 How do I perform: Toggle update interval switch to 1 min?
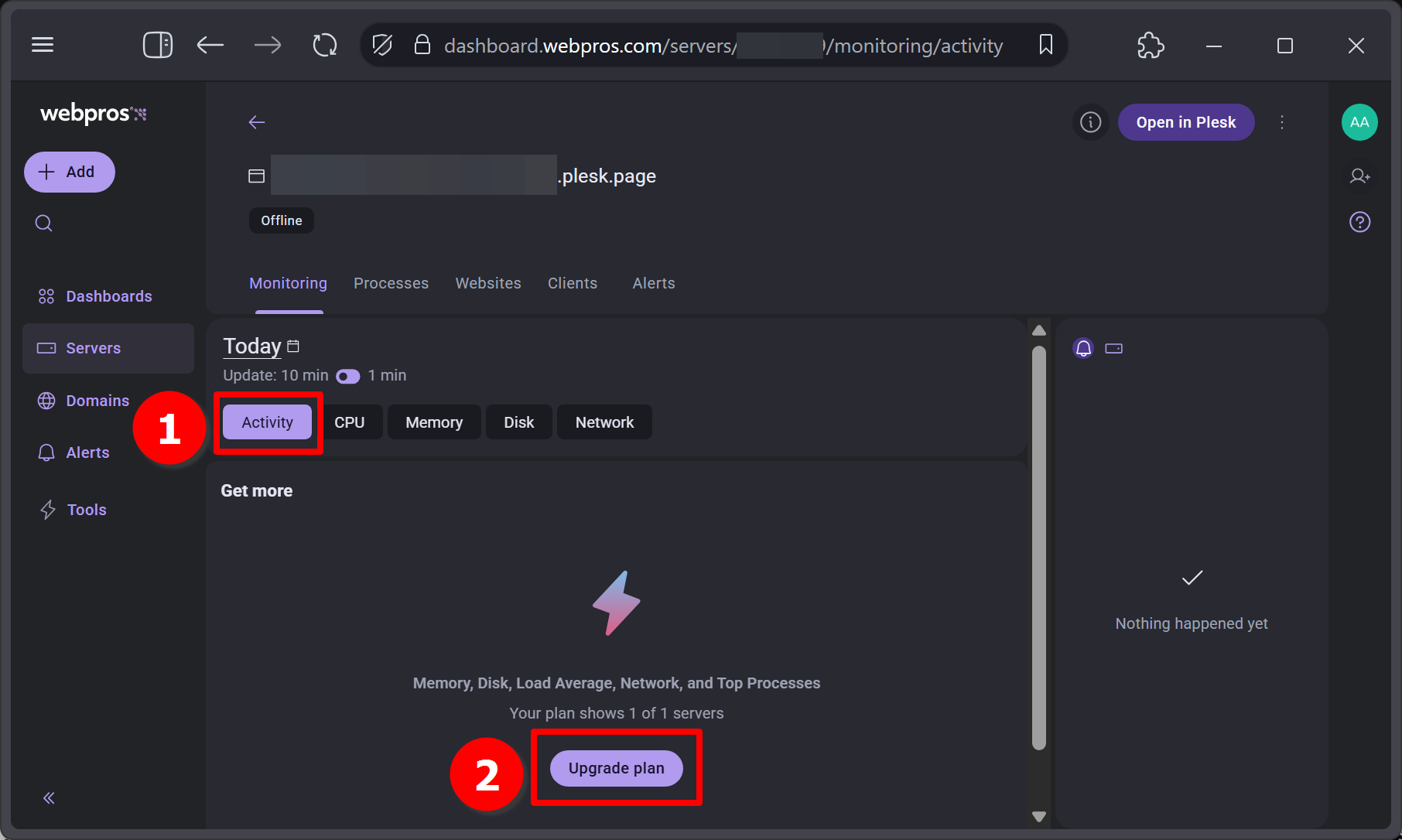(x=347, y=376)
